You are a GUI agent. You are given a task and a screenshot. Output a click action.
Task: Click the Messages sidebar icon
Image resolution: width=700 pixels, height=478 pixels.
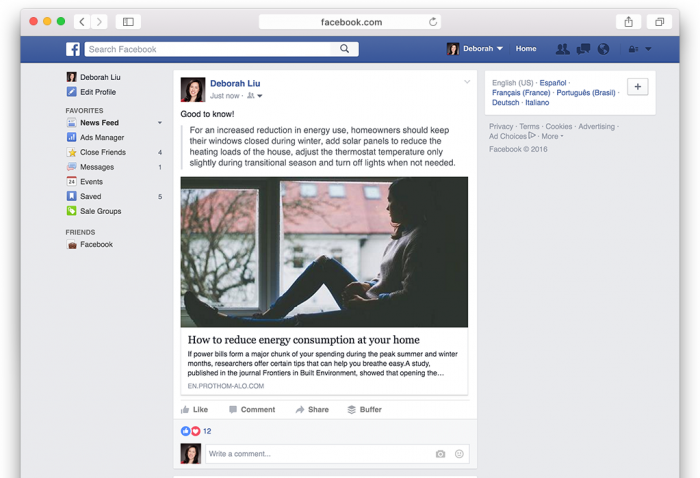71,166
